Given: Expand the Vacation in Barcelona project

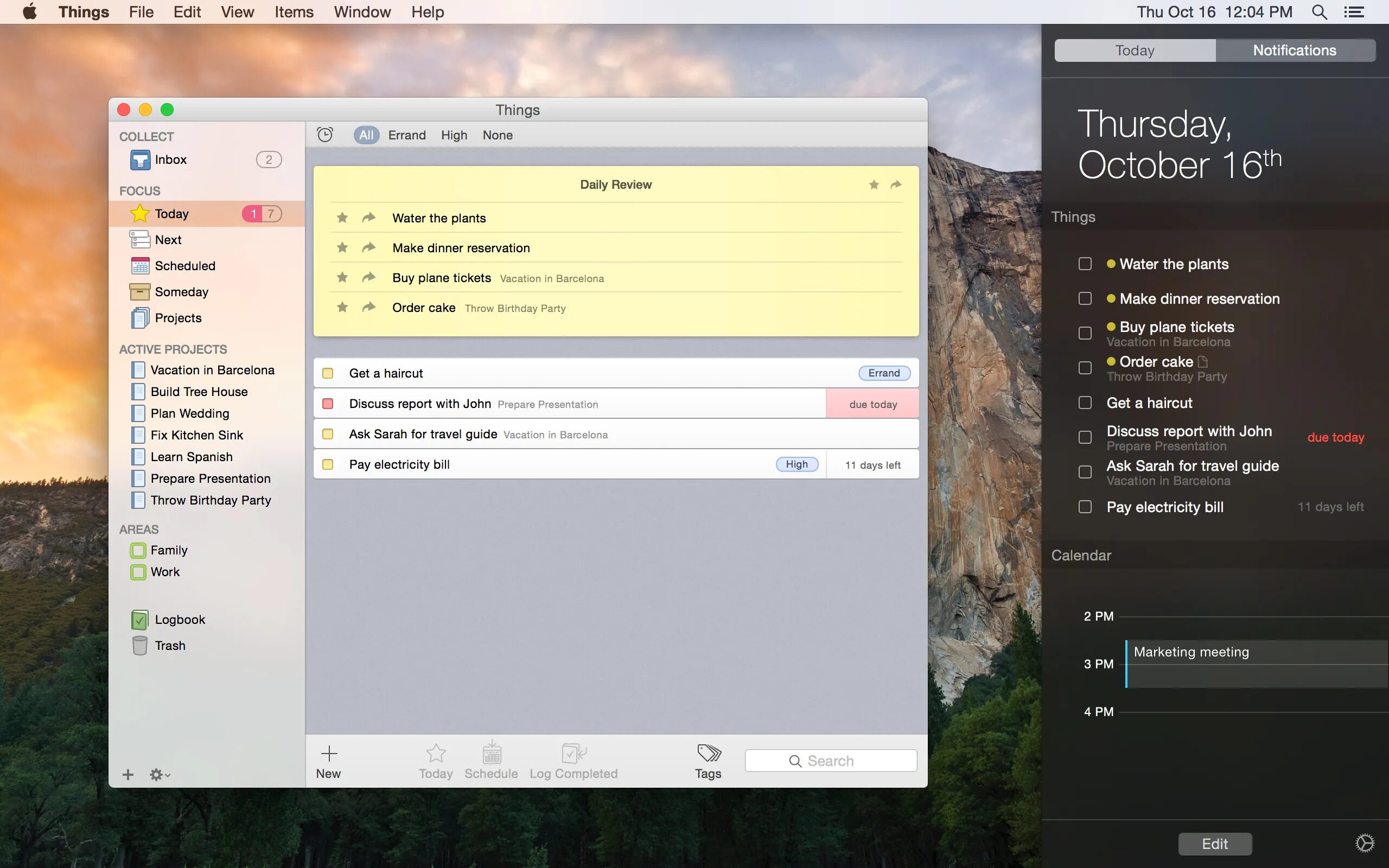Looking at the screenshot, I should point(212,371).
